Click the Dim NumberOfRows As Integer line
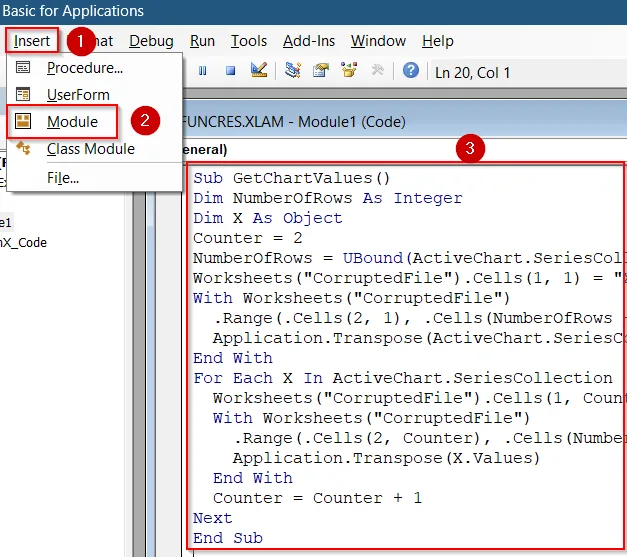Screen dimensions: 627x557 [x=327, y=198]
